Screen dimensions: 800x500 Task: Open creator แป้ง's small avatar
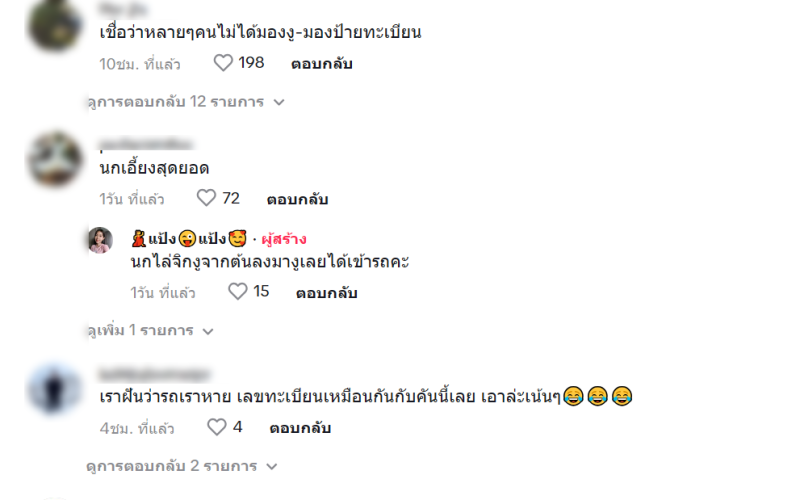(x=101, y=240)
